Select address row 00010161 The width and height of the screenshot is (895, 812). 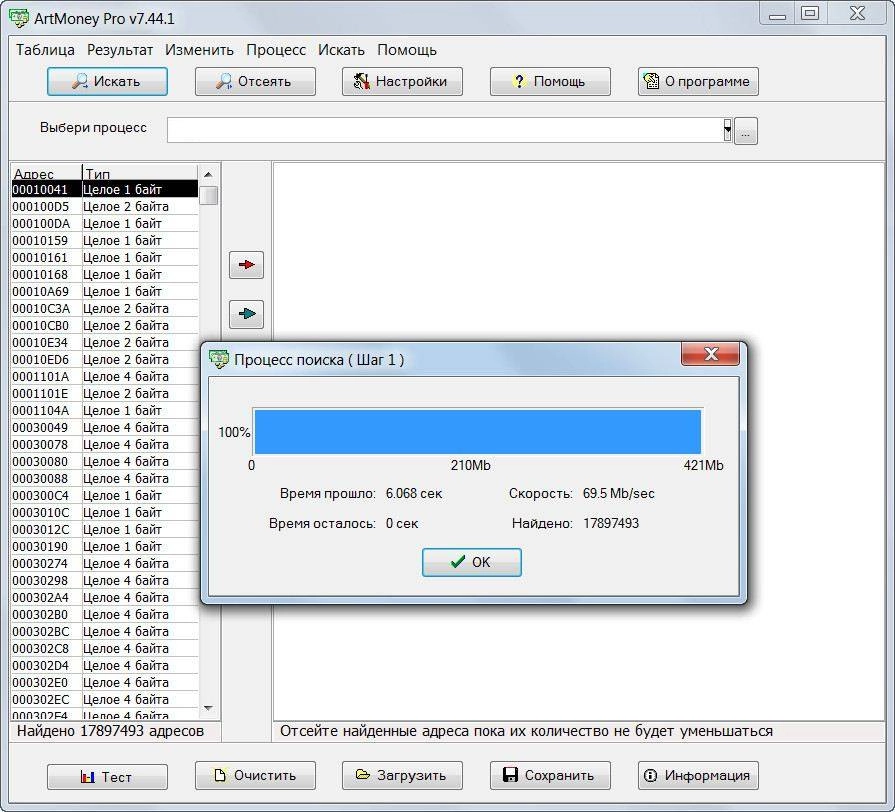point(105,258)
